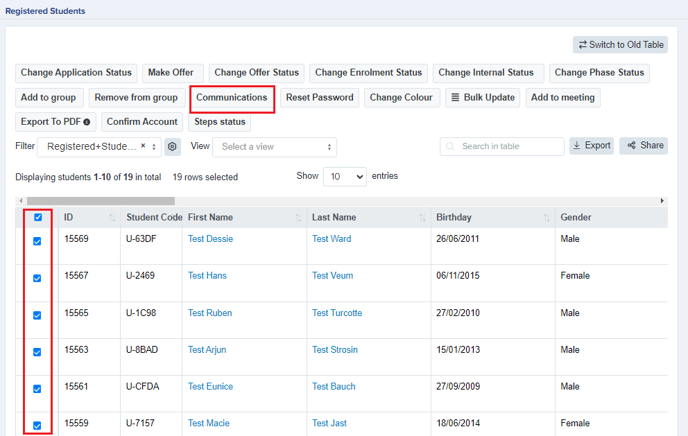Open the Communications action

(232, 97)
